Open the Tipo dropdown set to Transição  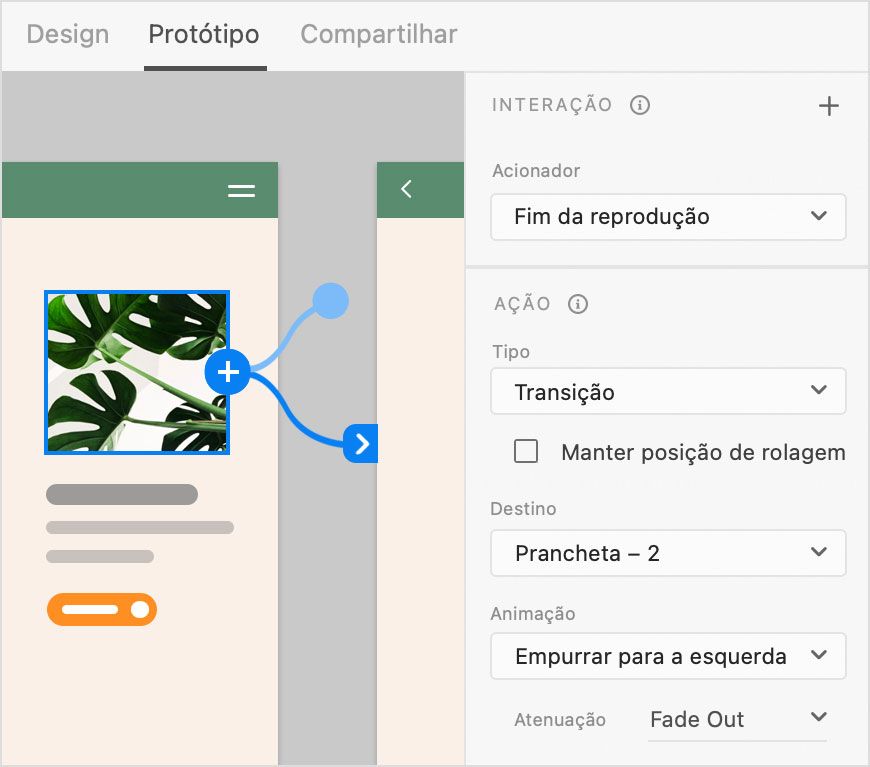pos(668,391)
